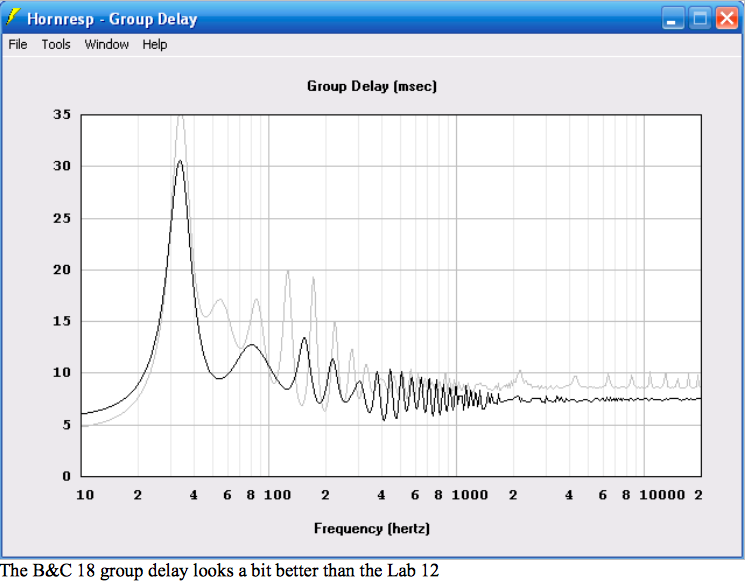Click the '10000' frequency axis label
The width and height of the screenshot is (752, 585).
pyautogui.click(x=662, y=495)
